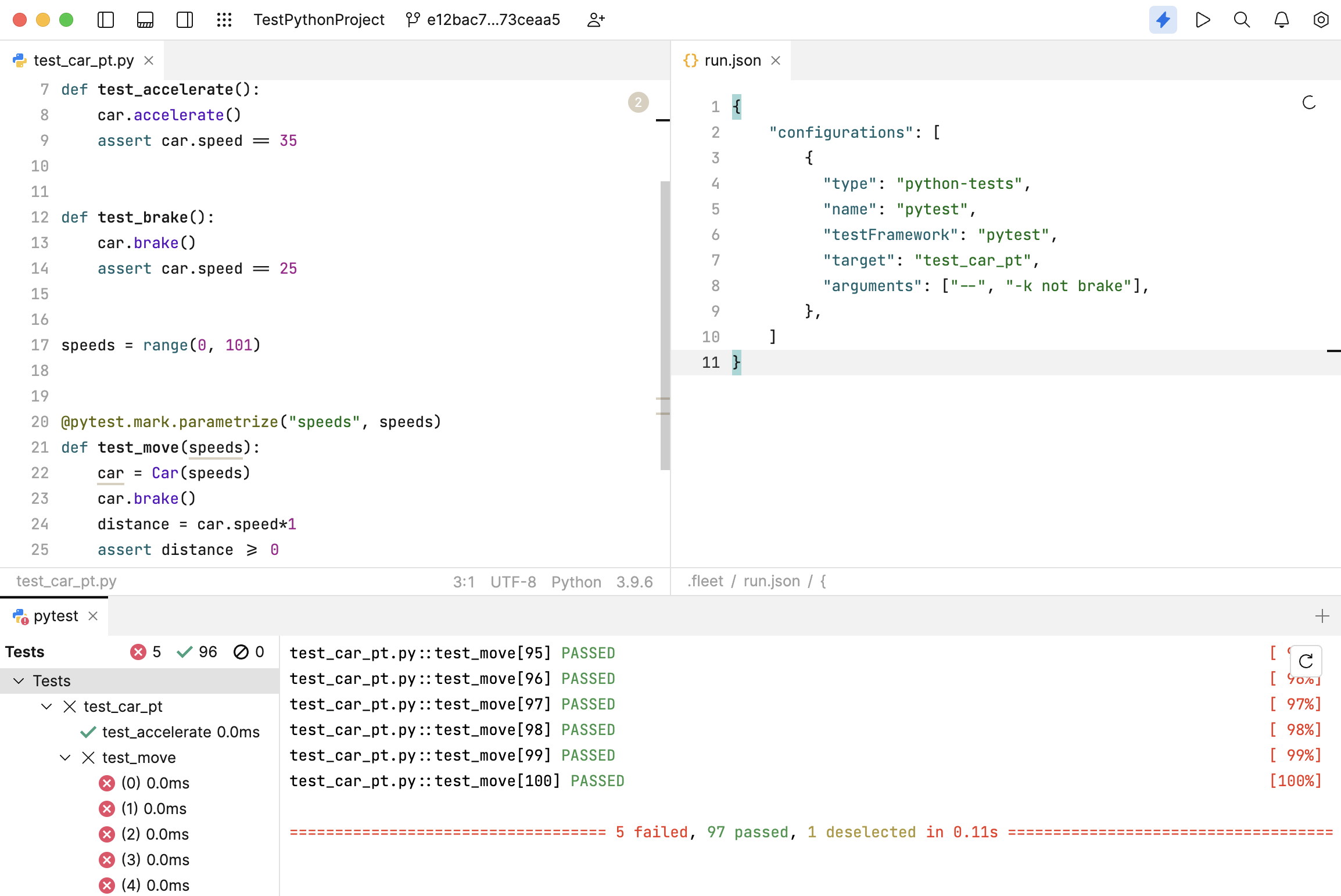Open the tools grid menu

pos(224,20)
